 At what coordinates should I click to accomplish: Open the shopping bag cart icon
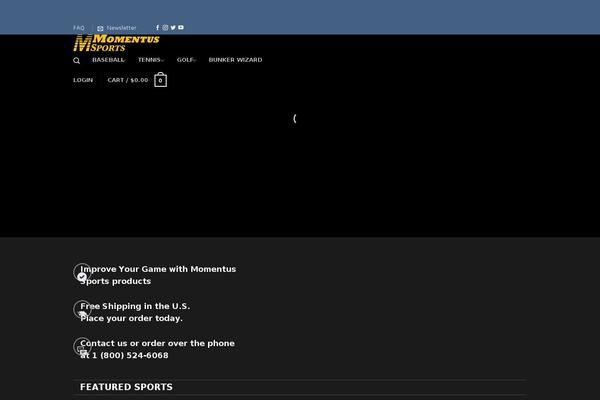(x=160, y=80)
